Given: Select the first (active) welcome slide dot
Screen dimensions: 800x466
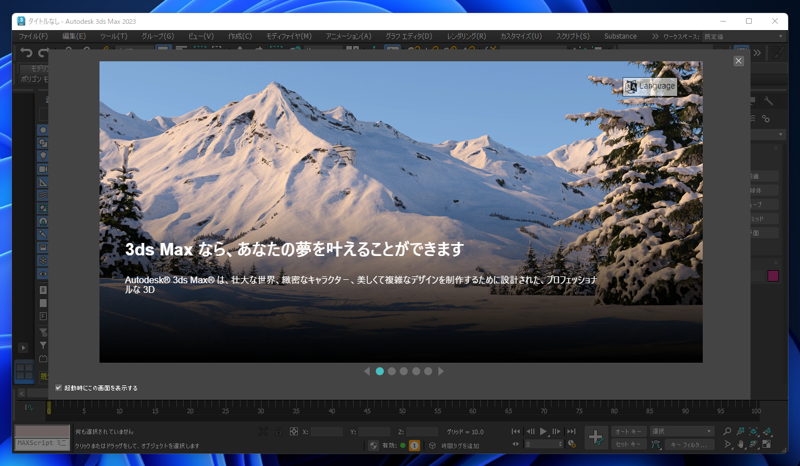Looking at the screenshot, I should 380,371.
